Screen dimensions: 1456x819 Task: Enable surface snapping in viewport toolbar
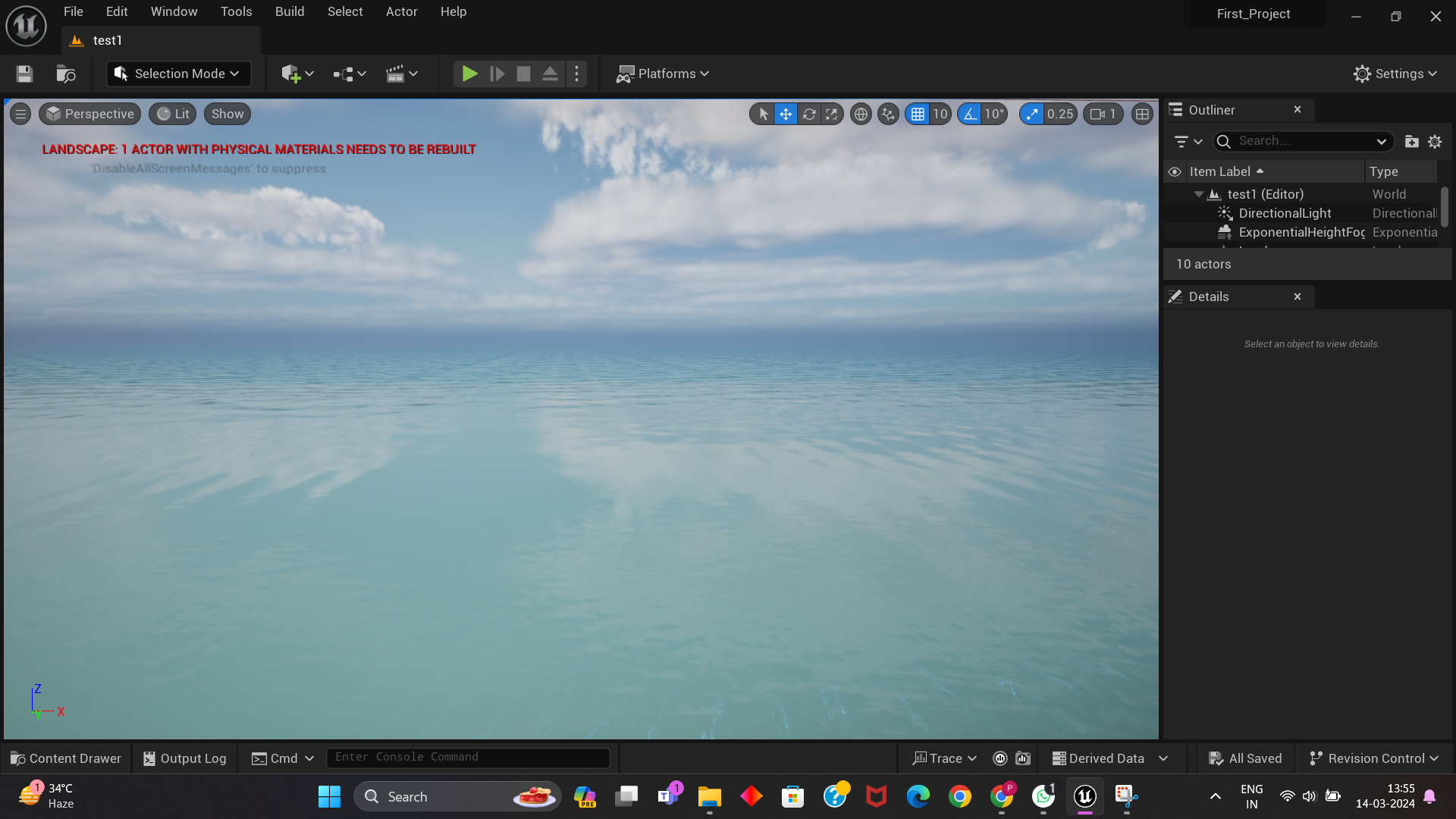tap(887, 114)
